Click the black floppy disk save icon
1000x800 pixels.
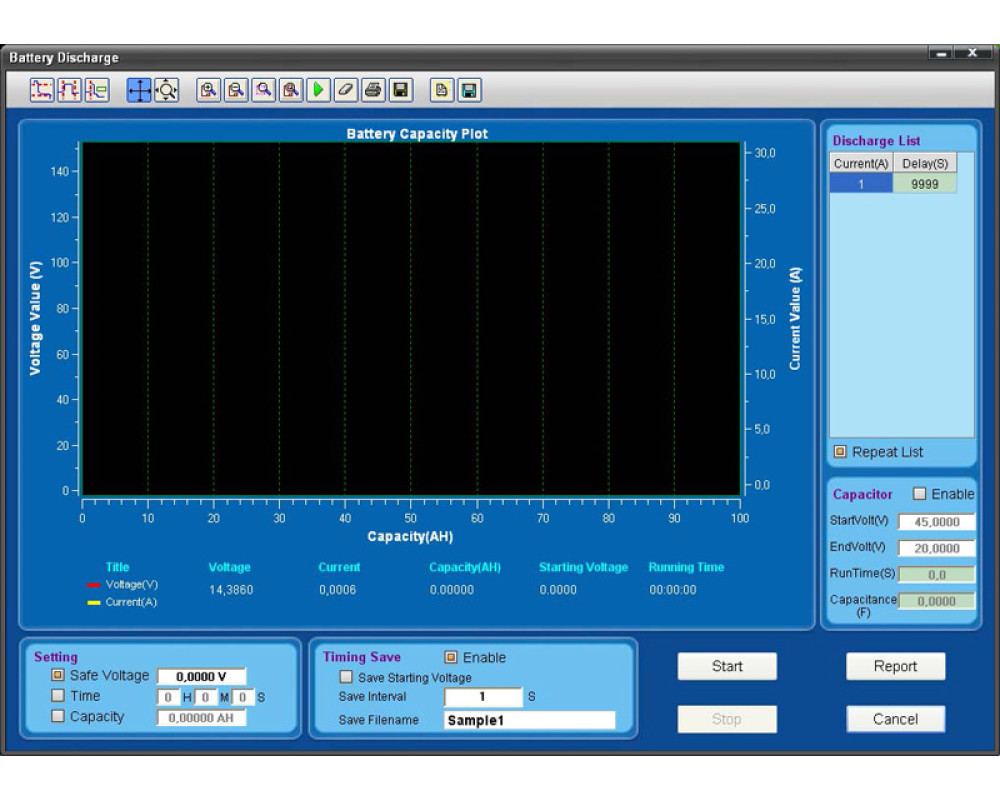tap(400, 90)
